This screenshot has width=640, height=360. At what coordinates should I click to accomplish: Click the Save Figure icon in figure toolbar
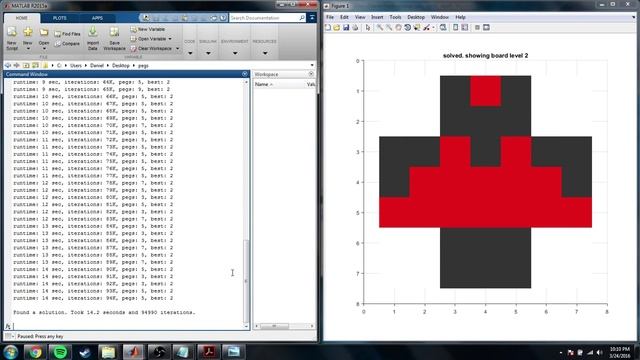tap(346, 27)
